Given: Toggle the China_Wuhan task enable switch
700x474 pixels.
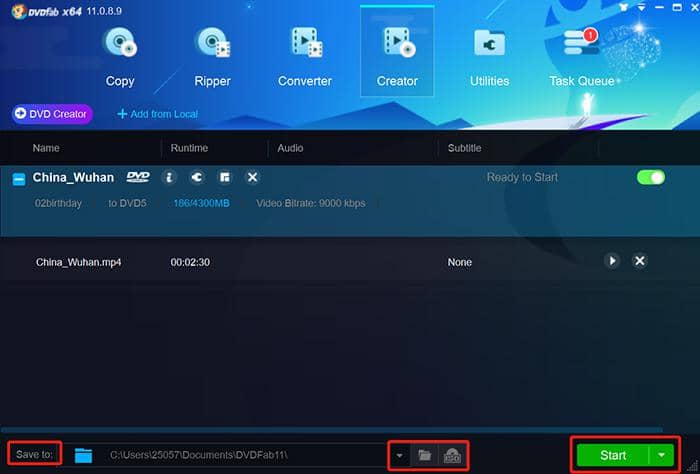Looking at the screenshot, I should point(650,177).
